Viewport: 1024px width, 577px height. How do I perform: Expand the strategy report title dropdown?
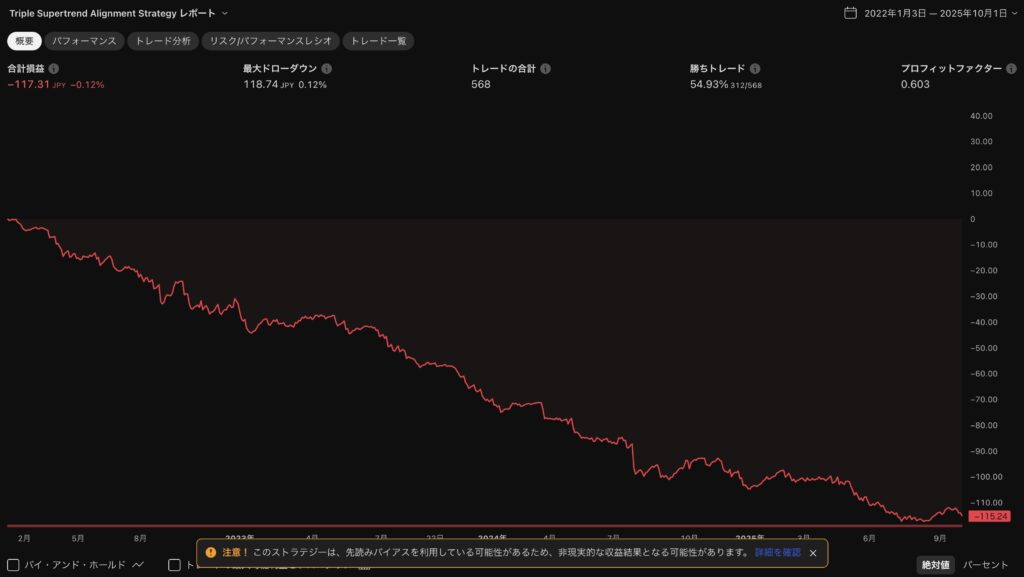click(x=225, y=13)
